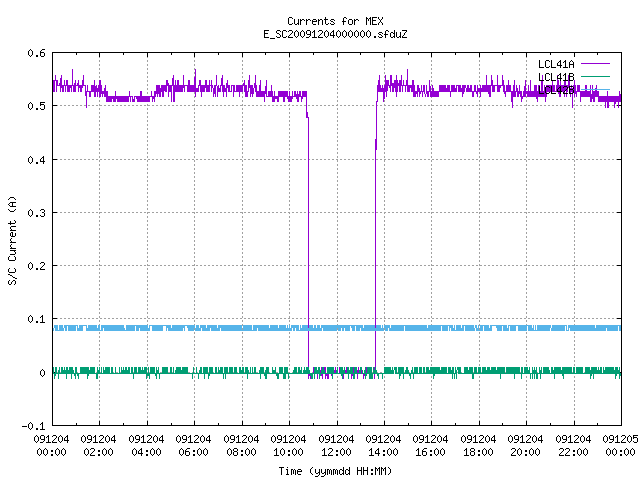This screenshot has height=480, width=640.
Task: Click the 'Time (yymmdd HH:MM)' x-axis label
Action: coord(335,471)
